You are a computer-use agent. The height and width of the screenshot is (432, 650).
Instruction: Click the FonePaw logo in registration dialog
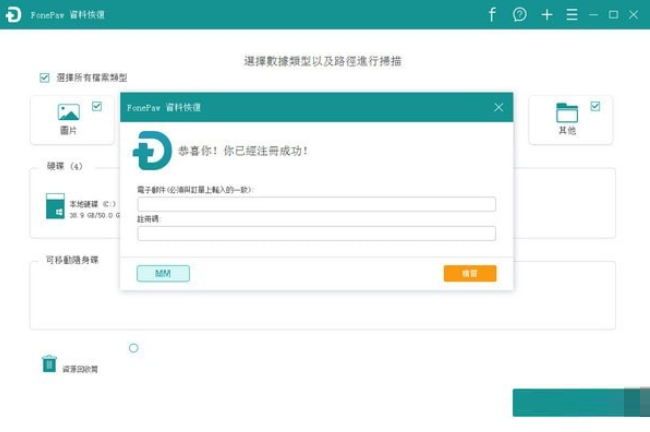152,150
